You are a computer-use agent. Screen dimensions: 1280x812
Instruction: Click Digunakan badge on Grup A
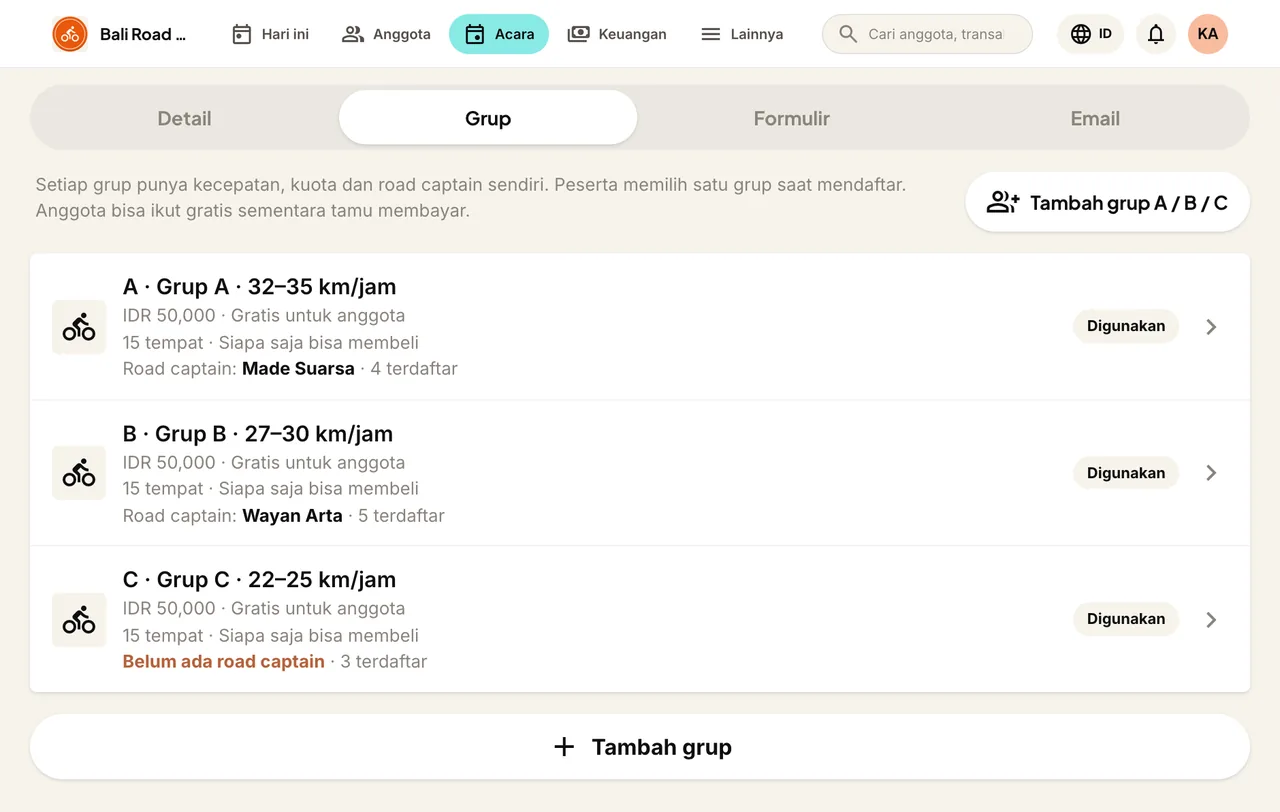[x=1126, y=327]
